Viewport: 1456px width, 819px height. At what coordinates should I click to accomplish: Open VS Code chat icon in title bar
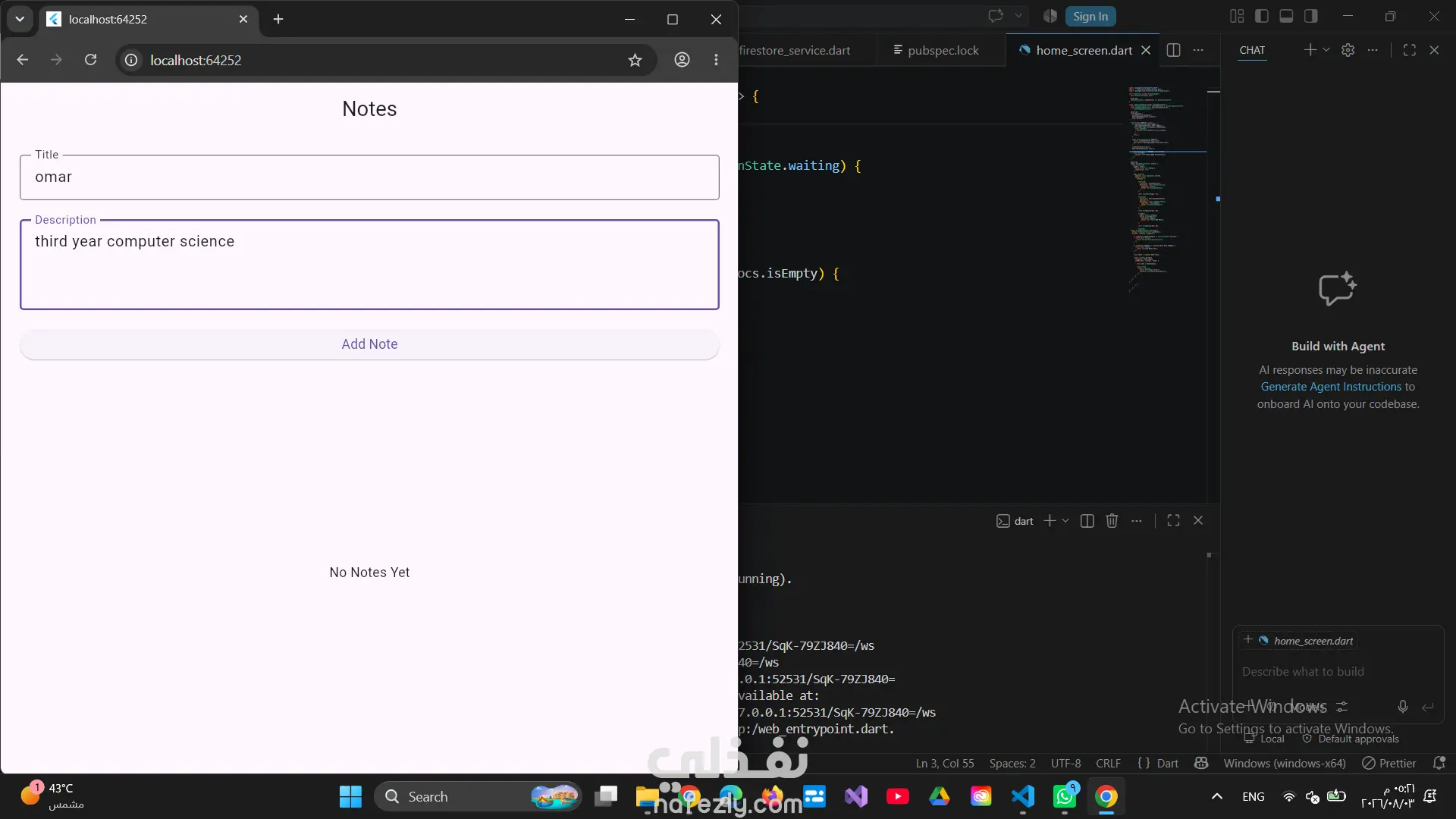(x=996, y=16)
